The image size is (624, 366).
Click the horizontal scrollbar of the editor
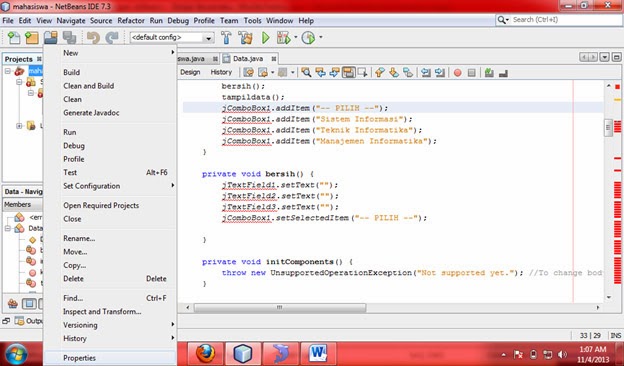tap(280, 308)
